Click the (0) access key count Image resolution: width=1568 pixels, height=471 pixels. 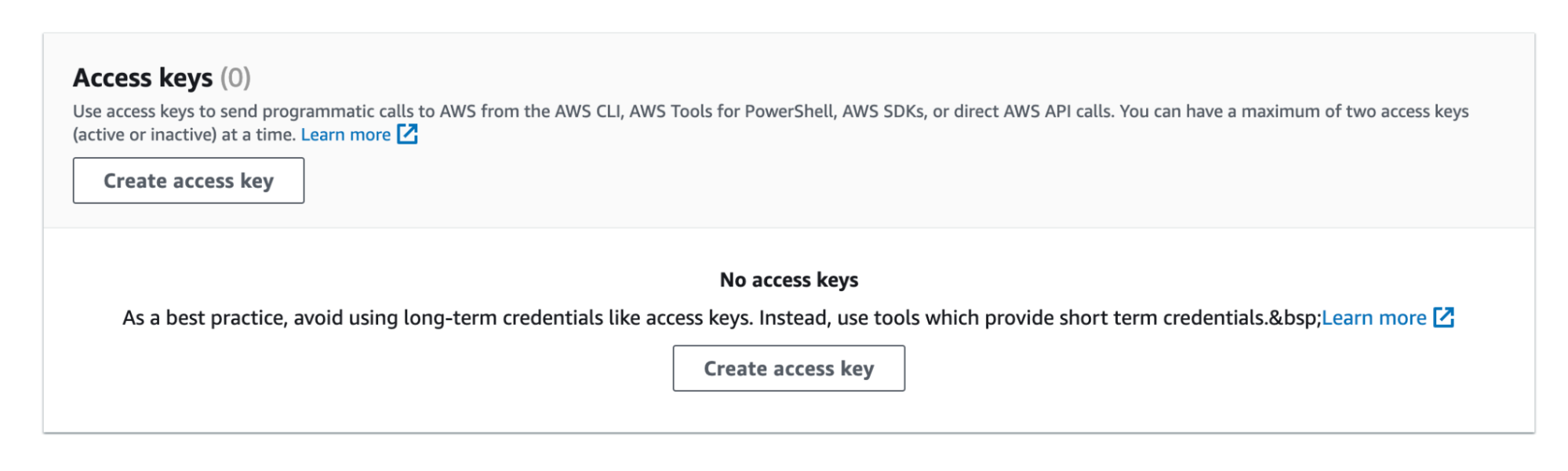pos(235,78)
